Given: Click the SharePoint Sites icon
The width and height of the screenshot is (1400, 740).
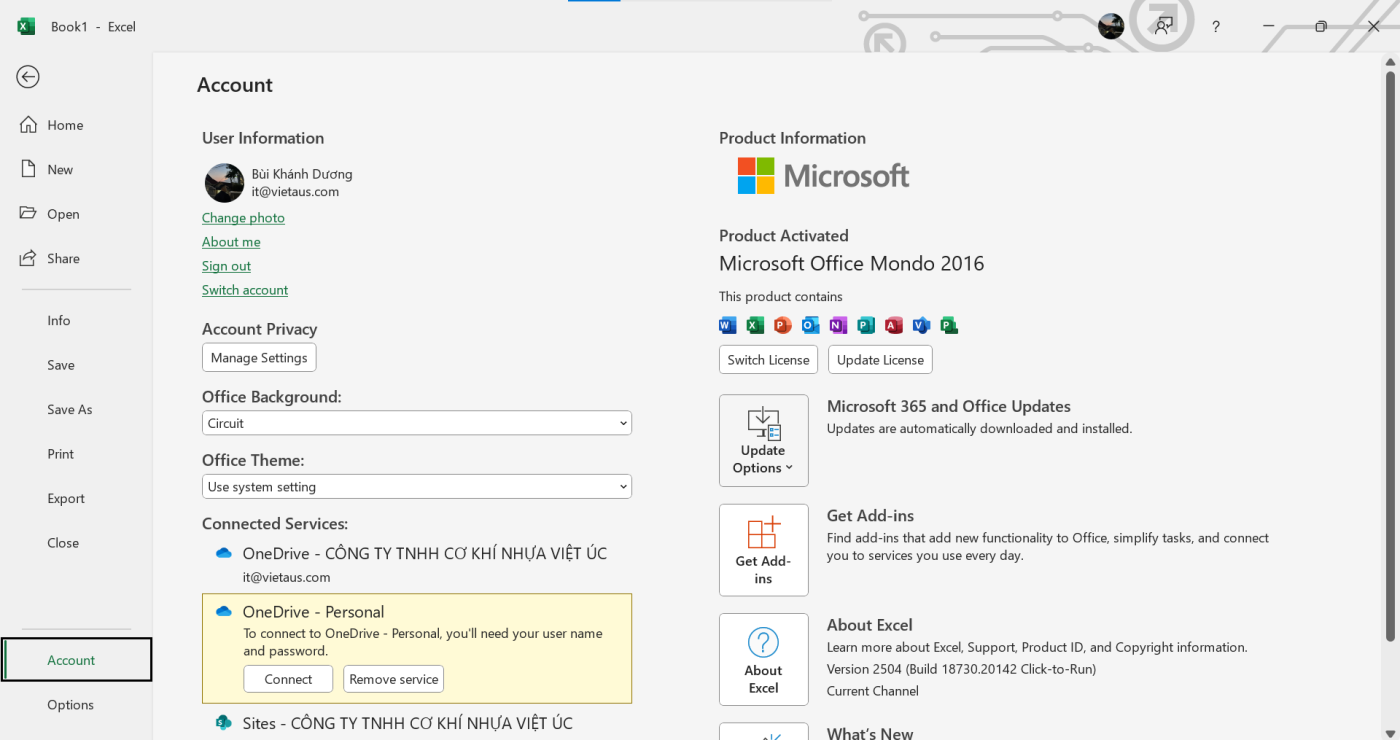Looking at the screenshot, I should [x=224, y=722].
